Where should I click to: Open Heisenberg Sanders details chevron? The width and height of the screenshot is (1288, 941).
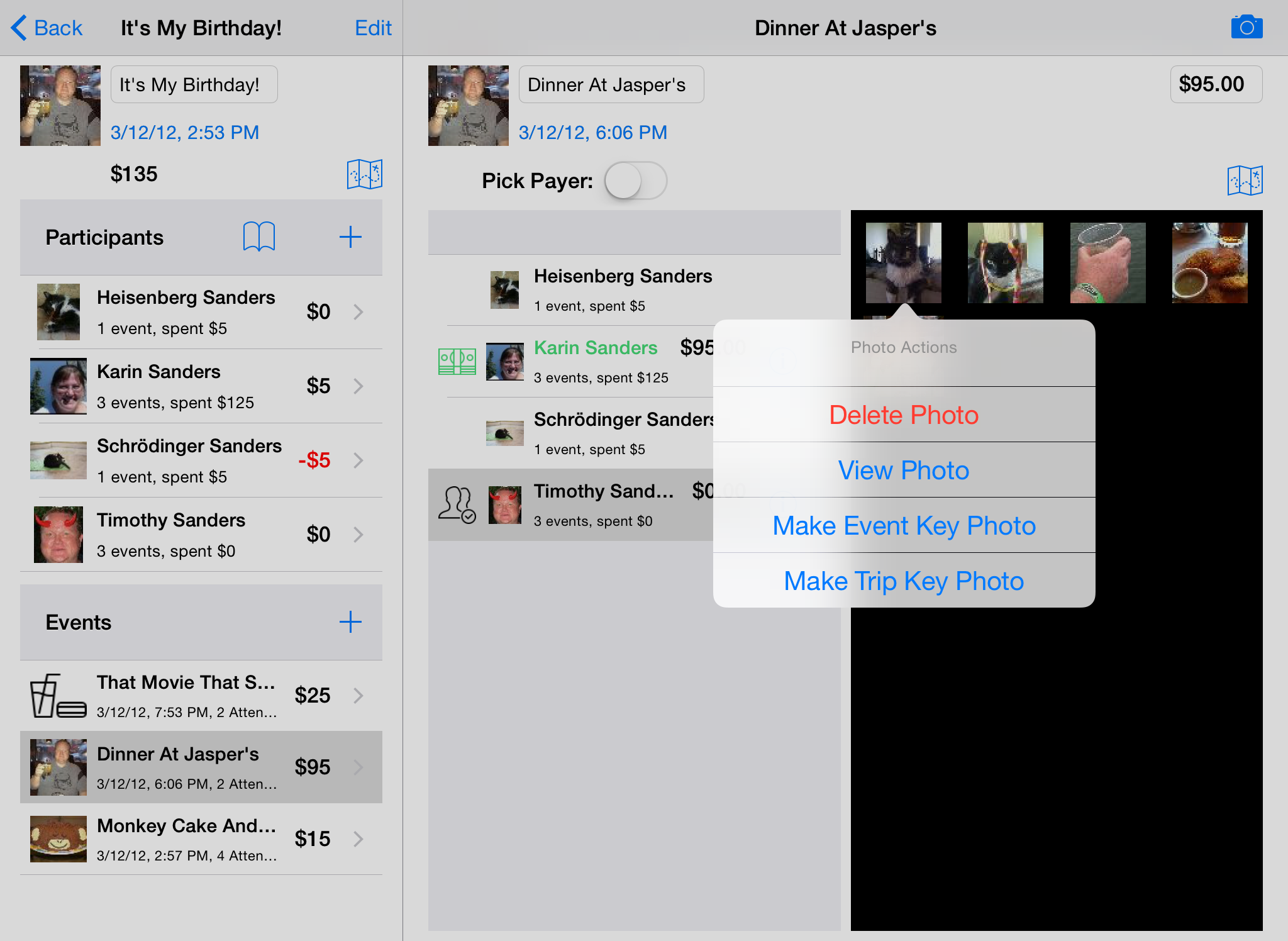coord(358,312)
